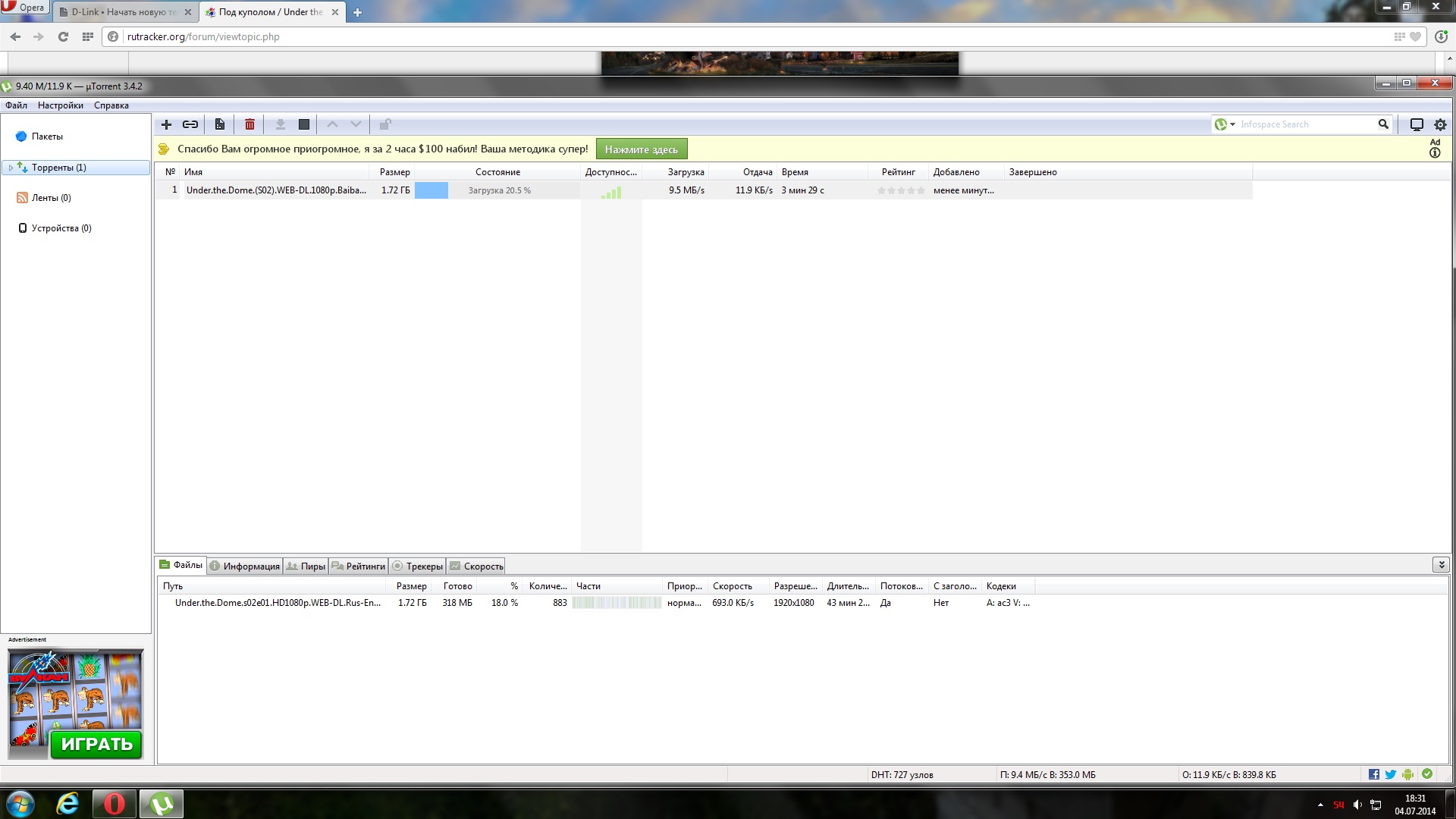
Task: Click the Facebook icon in status bar
Action: coord(1374,774)
